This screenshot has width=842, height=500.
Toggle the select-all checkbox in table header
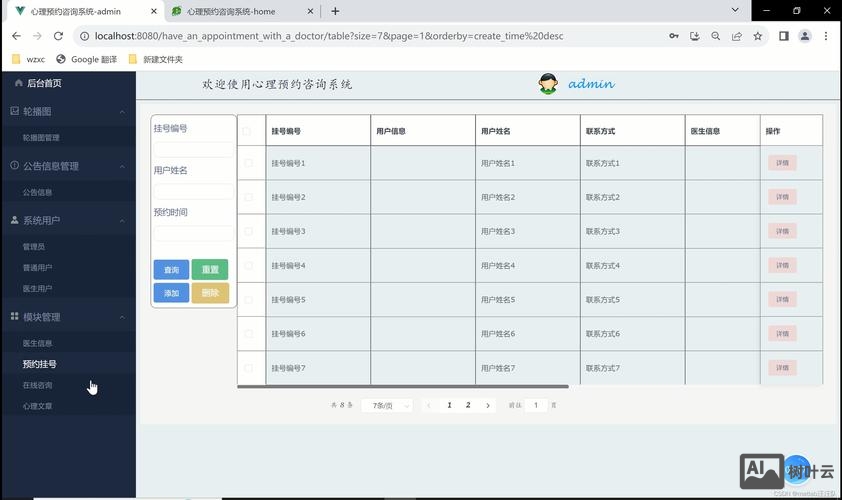point(247,131)
